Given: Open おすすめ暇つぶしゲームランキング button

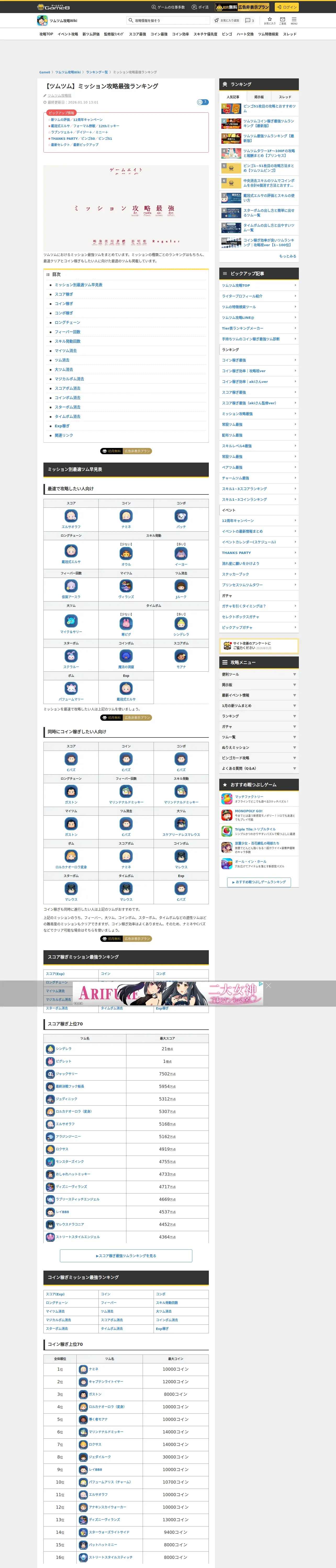Looking at the screenshot, I should coord(259,882).
